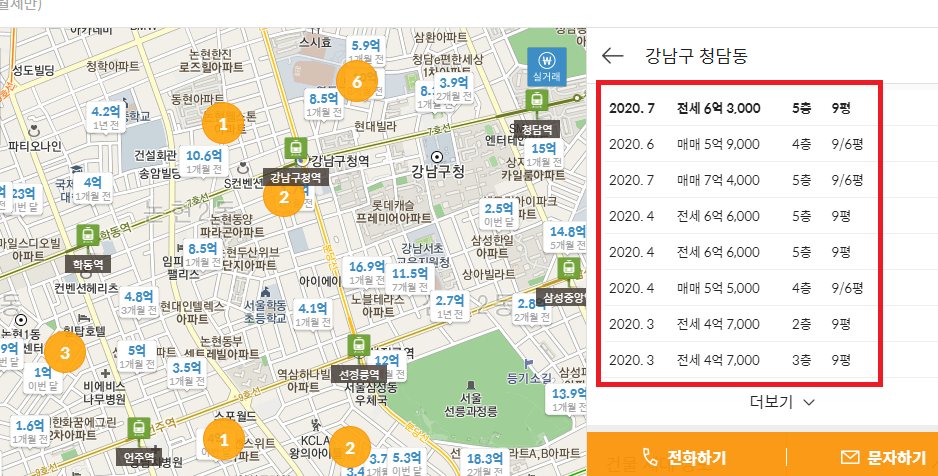
Task: Open the 4.1억 price tag
Action: pos(312,315)
